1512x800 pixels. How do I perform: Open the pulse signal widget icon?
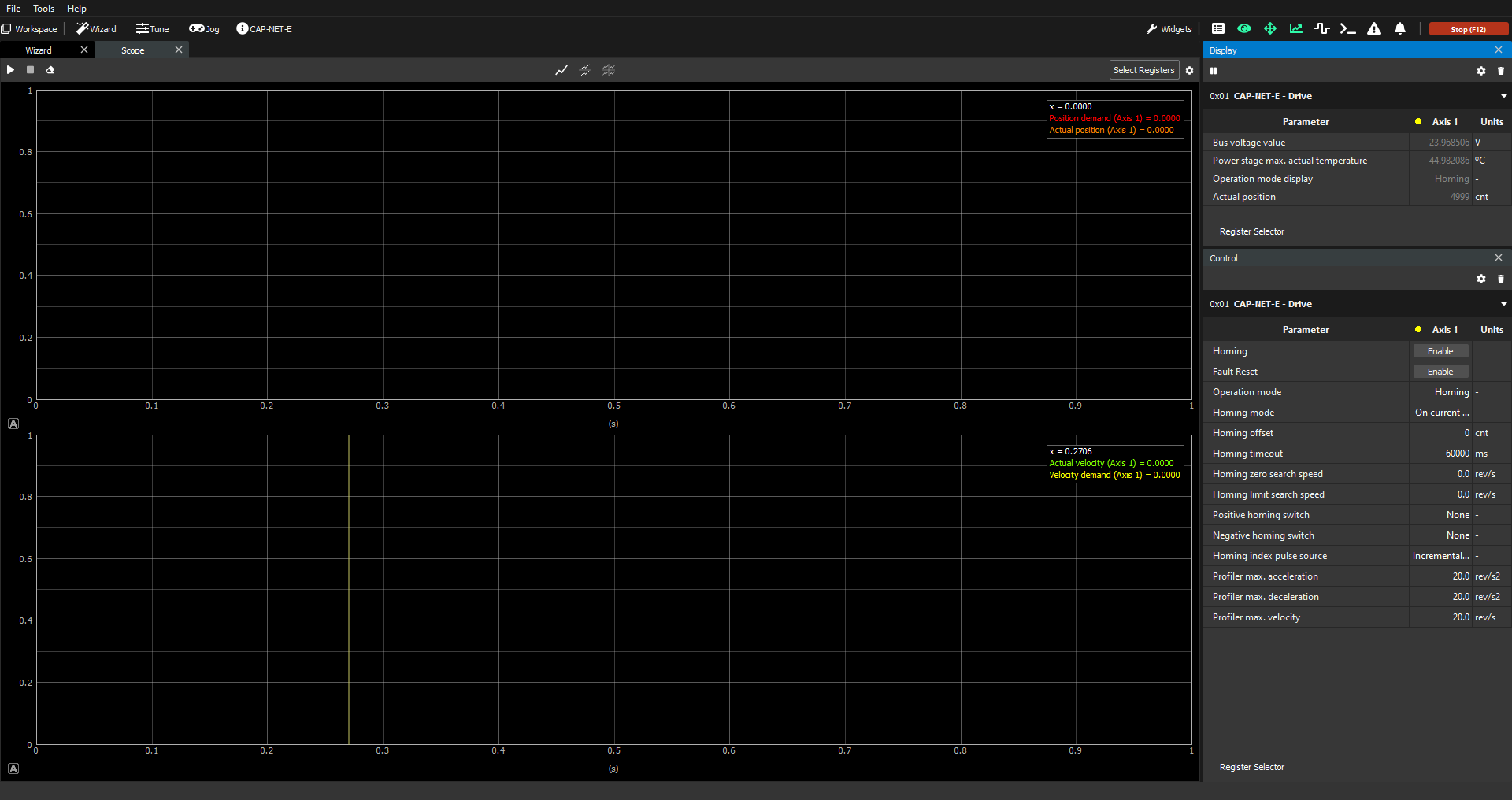[1322, 29]
